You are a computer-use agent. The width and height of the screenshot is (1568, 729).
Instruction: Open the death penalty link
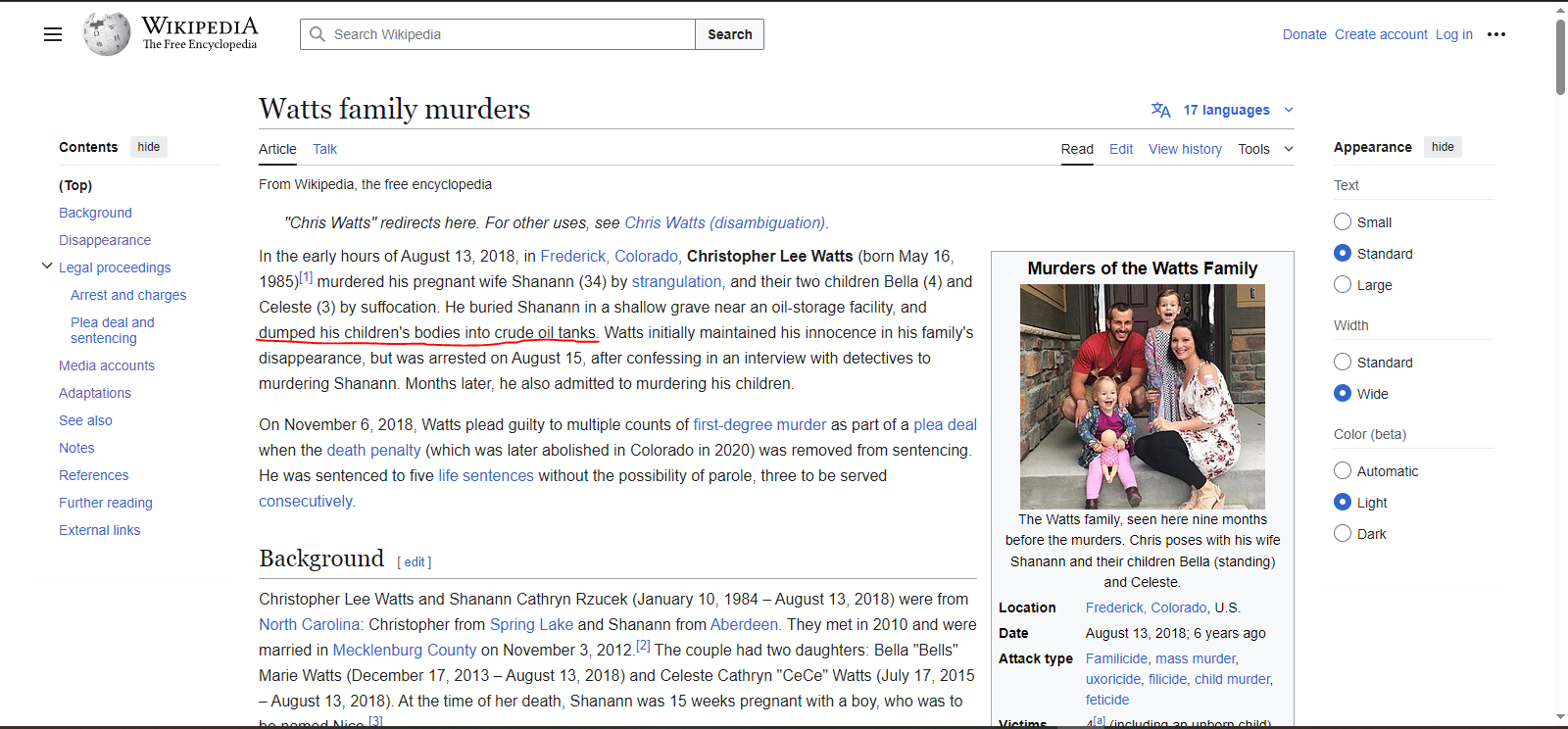pos(373,450)
